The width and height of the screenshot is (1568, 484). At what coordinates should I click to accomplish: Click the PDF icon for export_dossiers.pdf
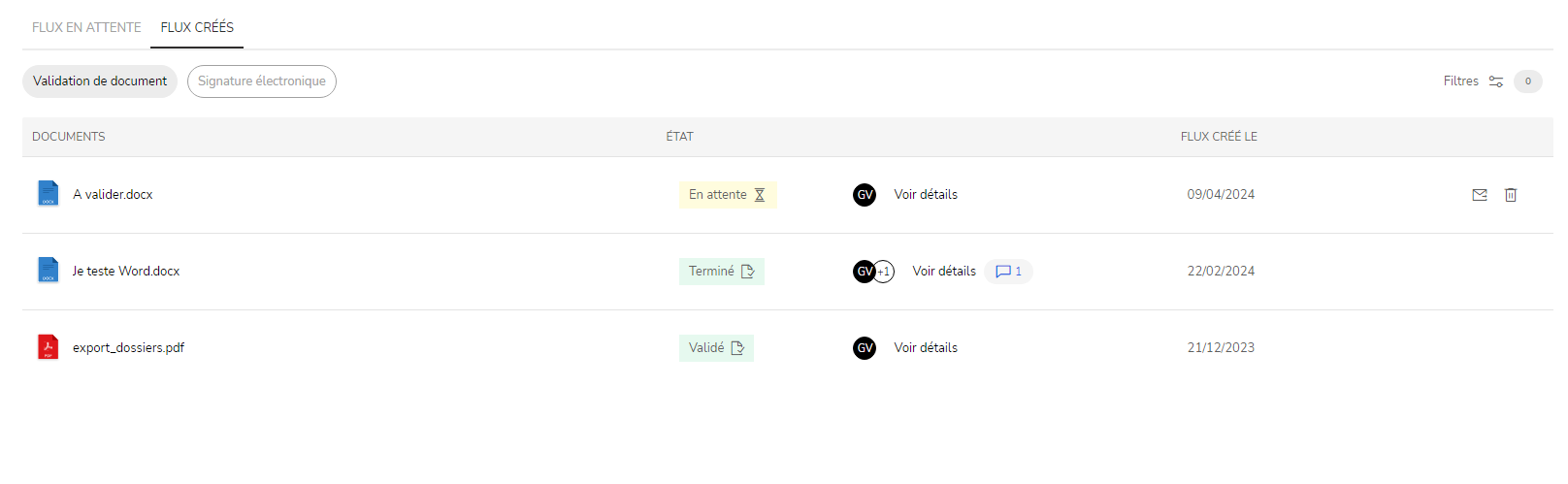click(48, 346)
